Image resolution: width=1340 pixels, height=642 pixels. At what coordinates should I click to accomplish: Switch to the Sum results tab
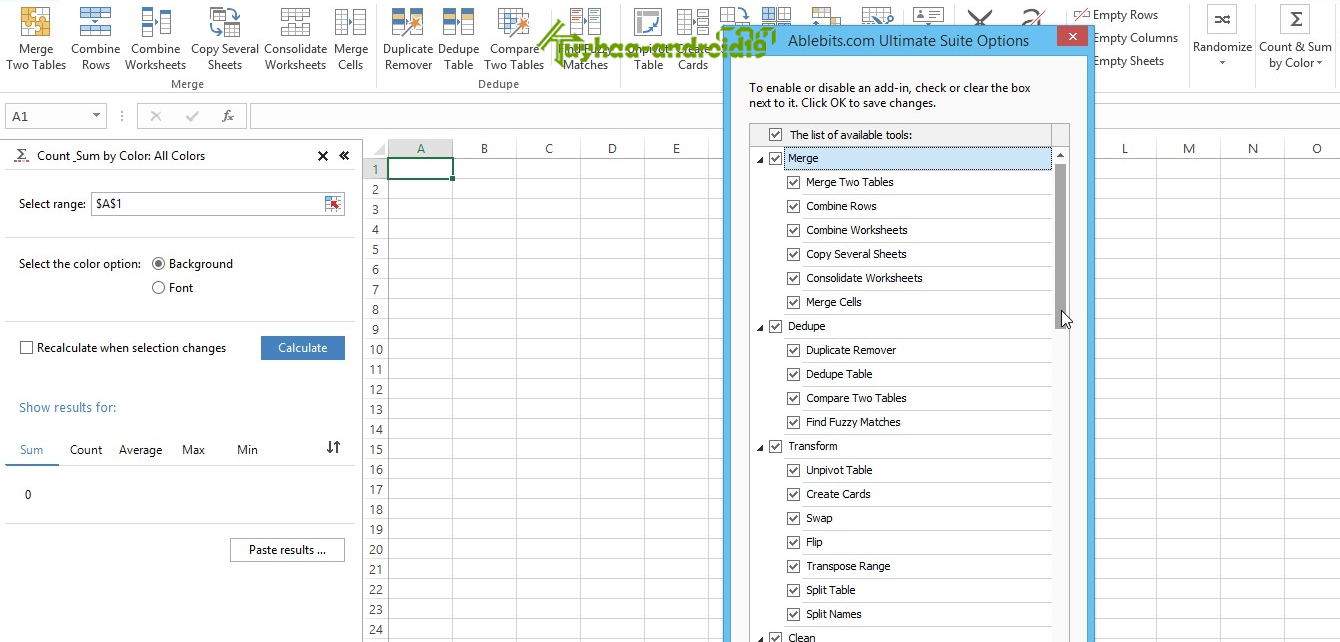[32, 450]
